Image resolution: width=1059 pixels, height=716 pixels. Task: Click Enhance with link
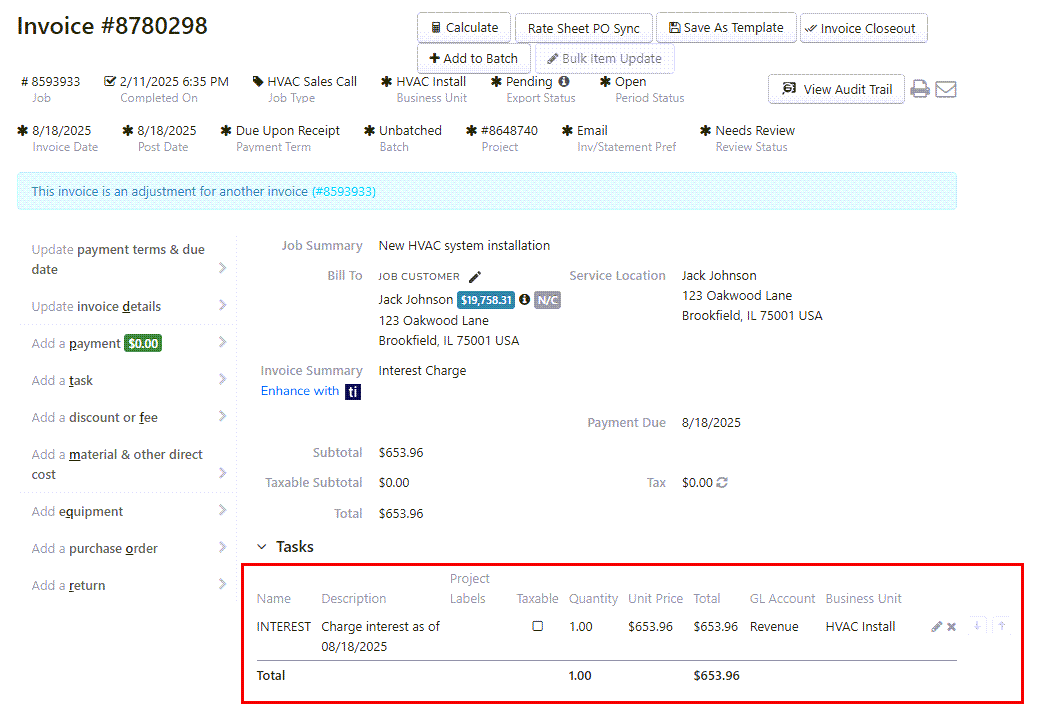pos(300,391)
